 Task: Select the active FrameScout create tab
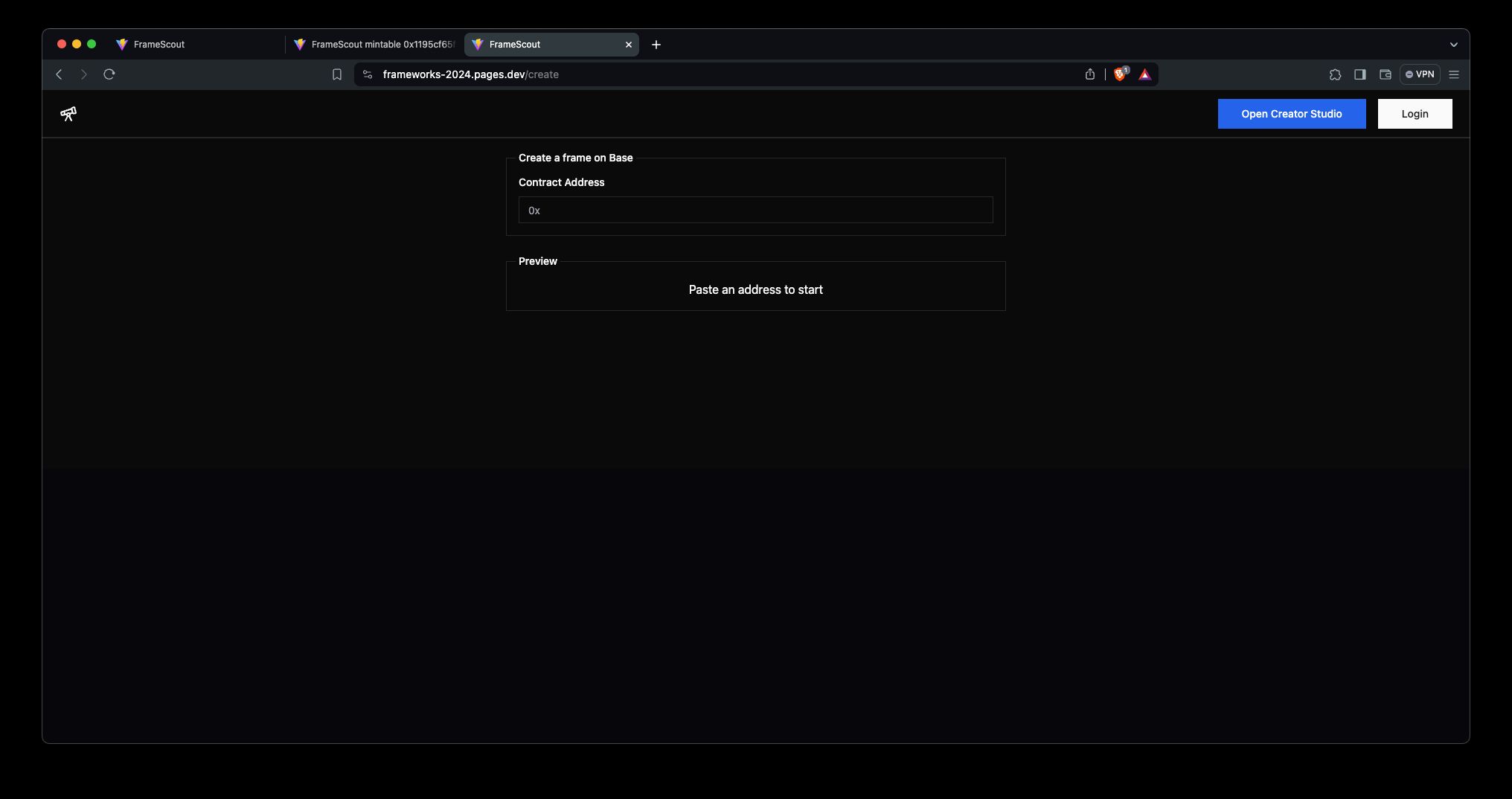(x=551, y=45)
